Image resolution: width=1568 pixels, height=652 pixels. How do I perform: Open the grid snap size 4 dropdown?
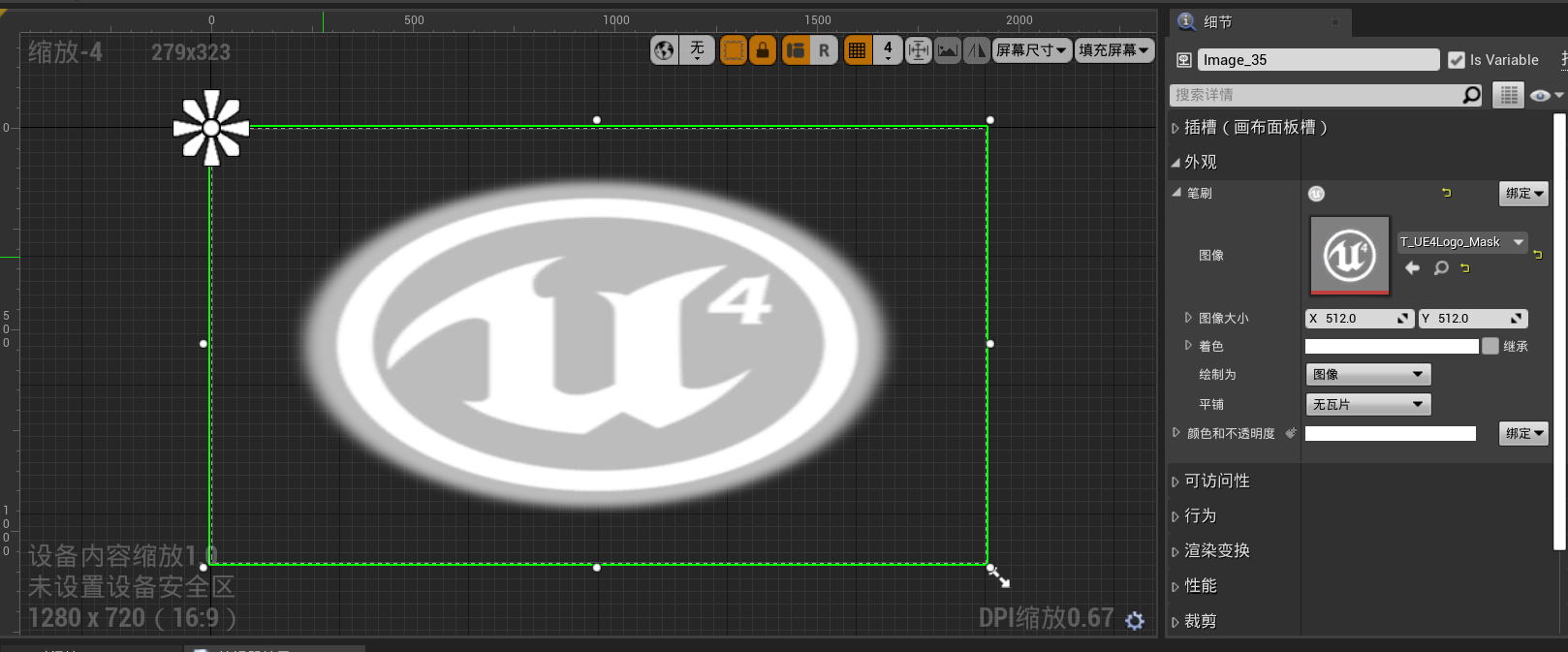coord(888,50)
